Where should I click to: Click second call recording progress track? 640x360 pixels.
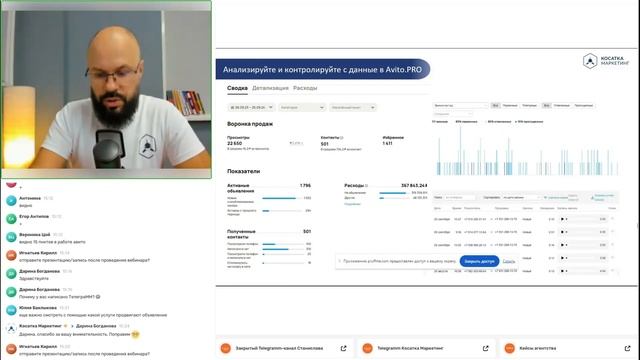583,232
